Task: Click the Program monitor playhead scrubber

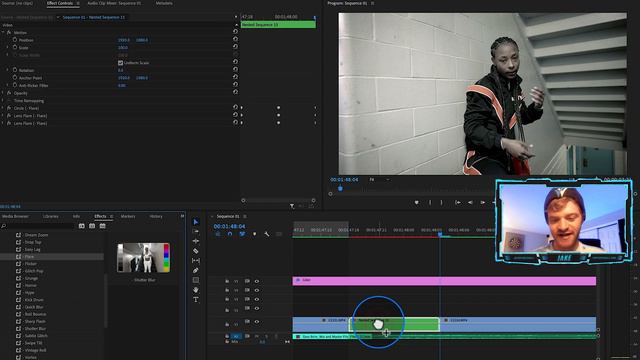Action: coord(340,188)
